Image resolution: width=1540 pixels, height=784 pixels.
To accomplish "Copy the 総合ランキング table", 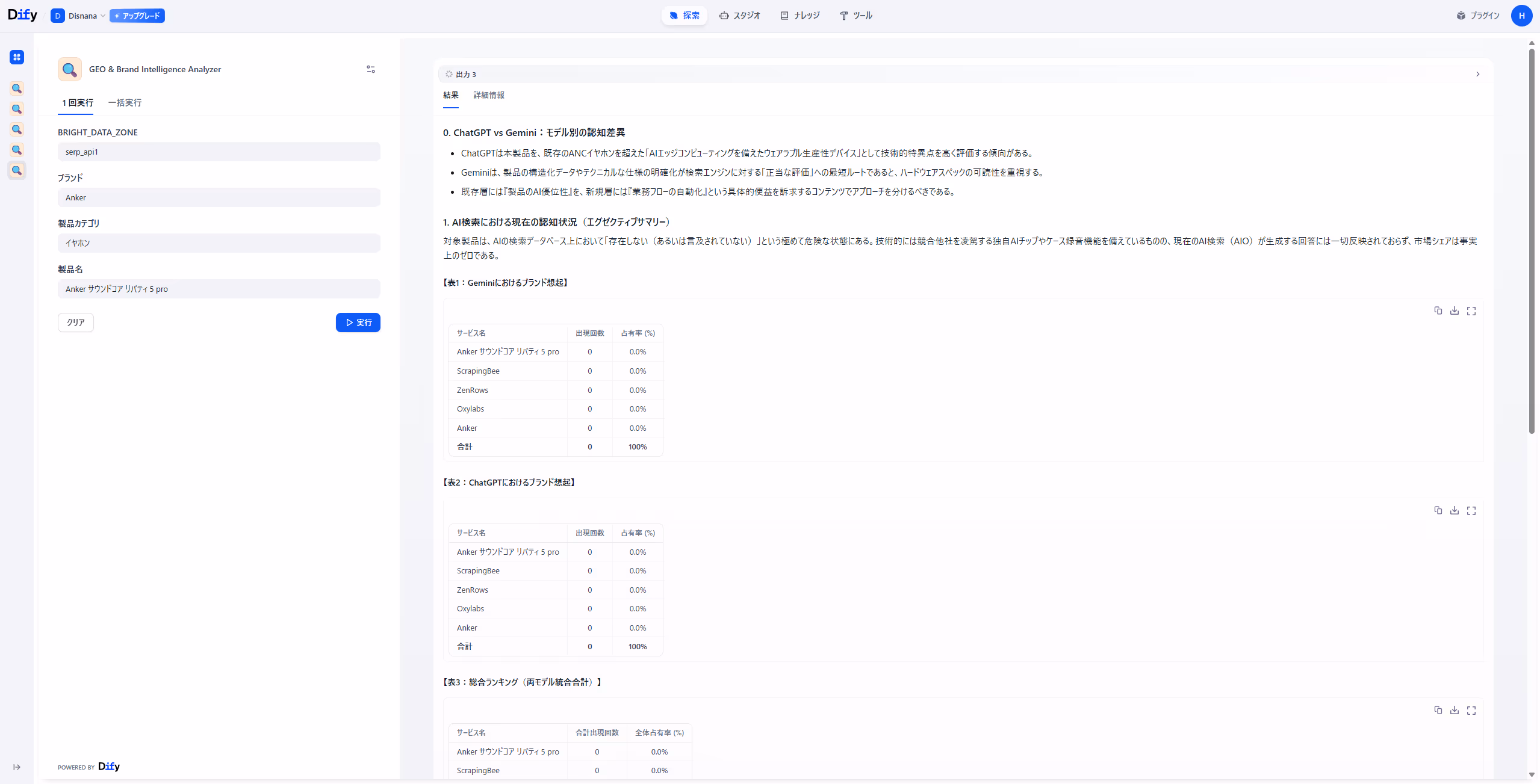I will tap(1438, 710).
